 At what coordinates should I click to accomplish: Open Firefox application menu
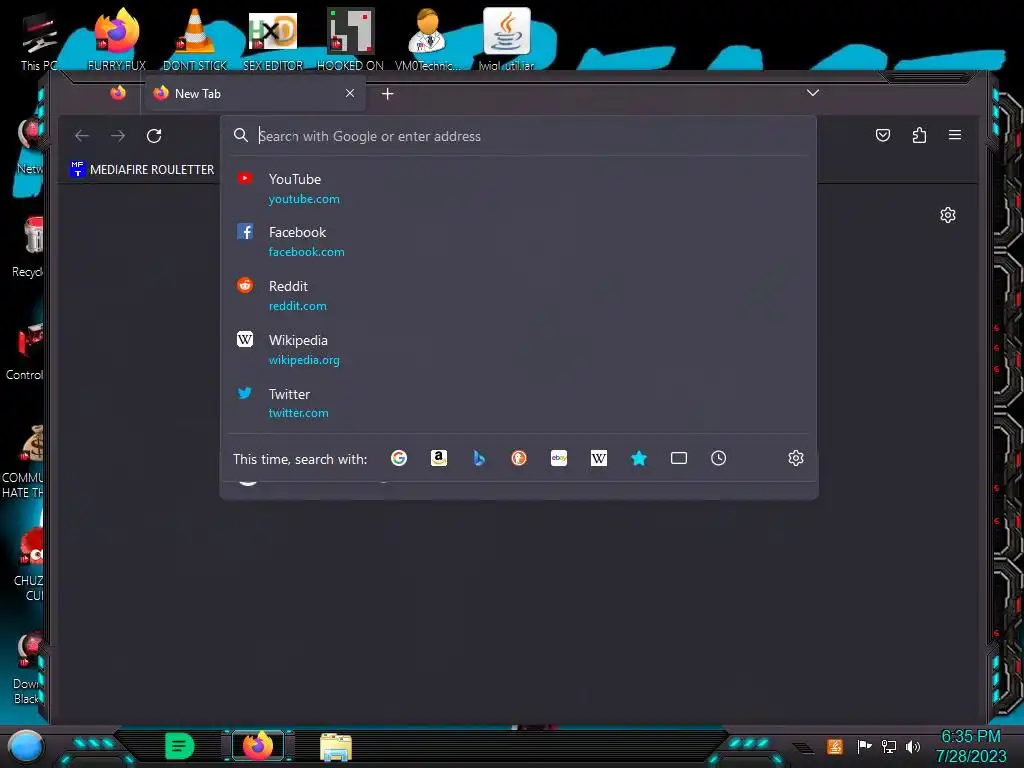tap(955, 135)
